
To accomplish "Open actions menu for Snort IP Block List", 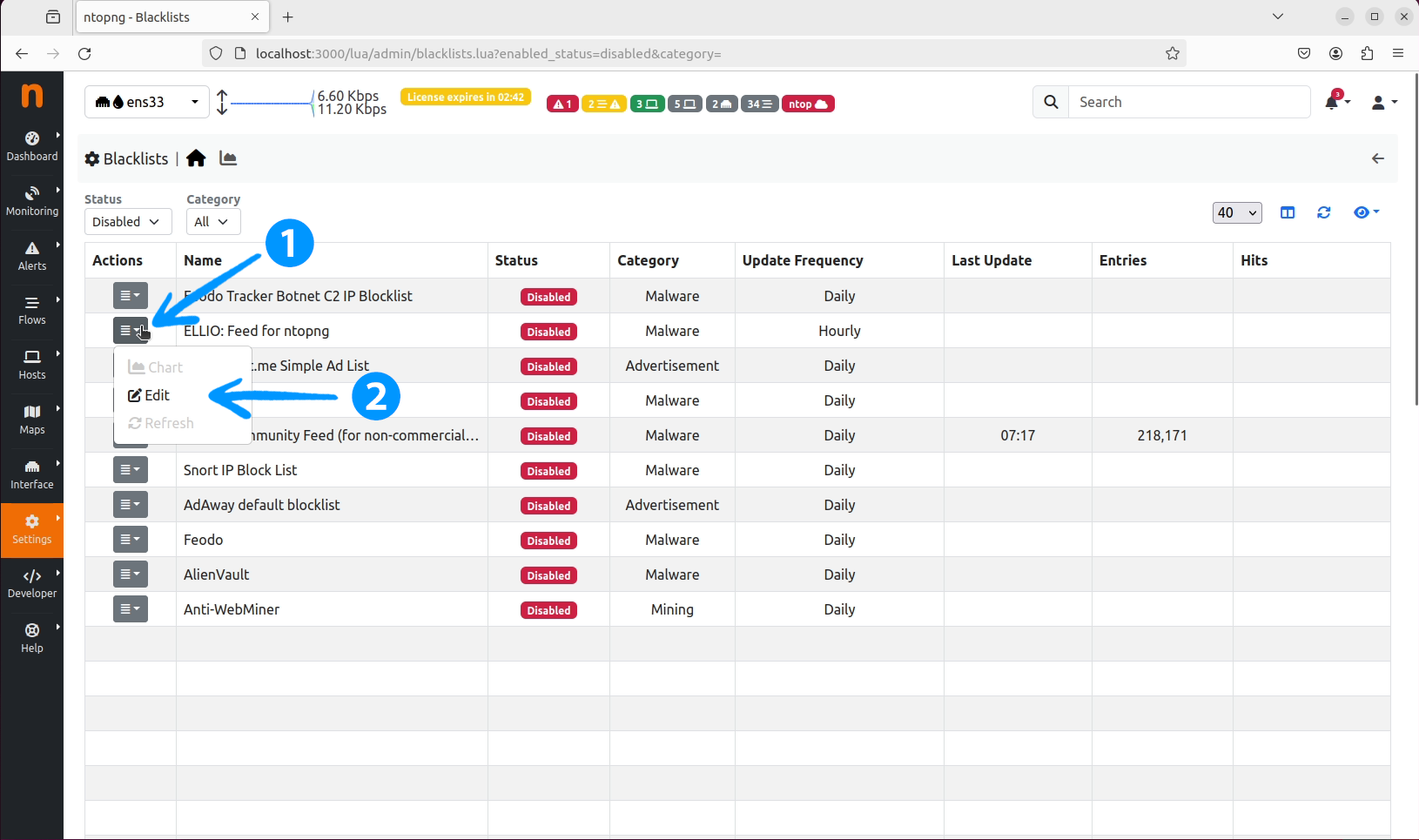I will pyautogui.click(x=131, y=470).
